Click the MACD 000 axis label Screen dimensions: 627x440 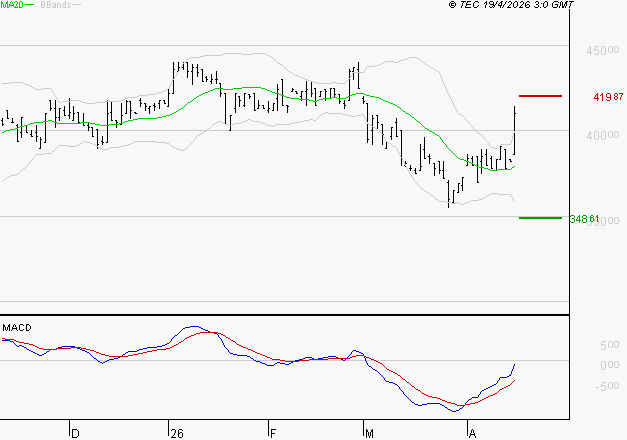point(610,365)
